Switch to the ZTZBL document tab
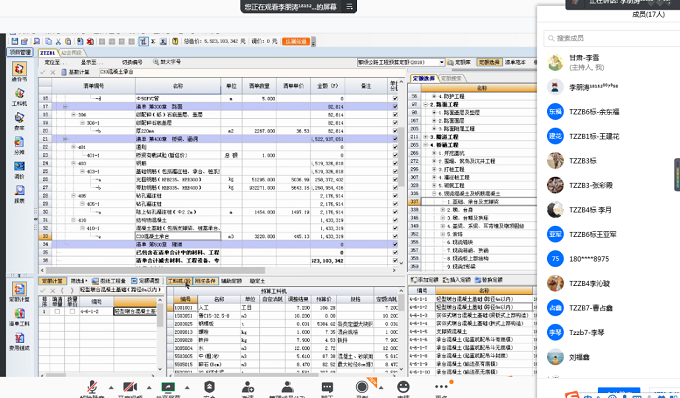 pyautogui.click(x=48, y=53)
